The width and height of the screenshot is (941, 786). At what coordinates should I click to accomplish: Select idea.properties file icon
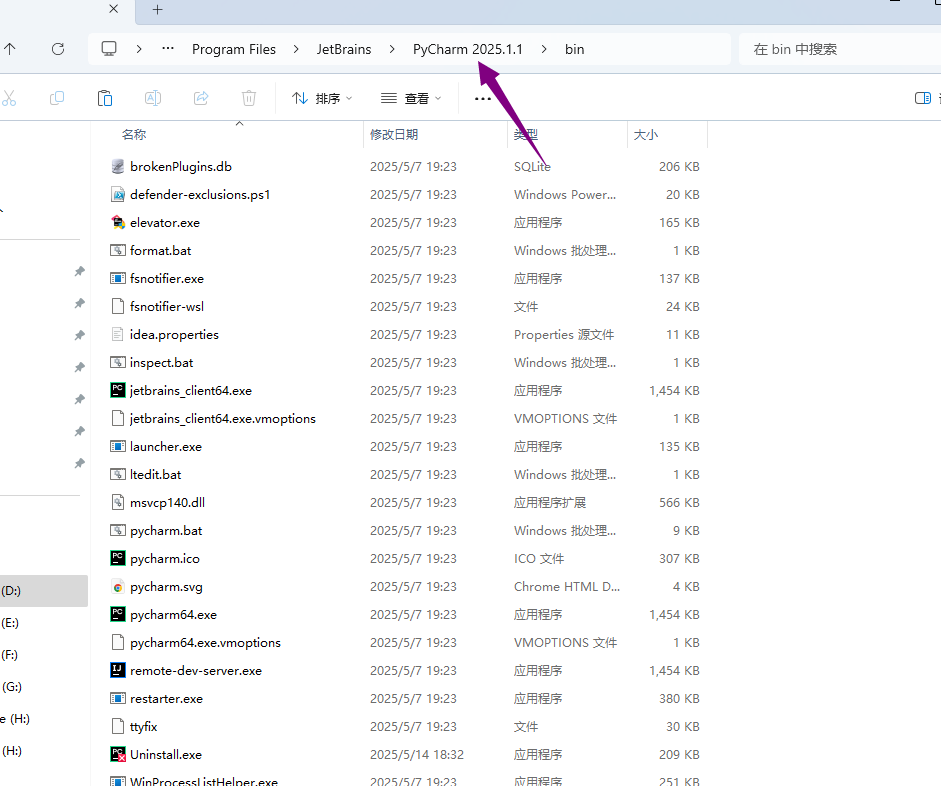[118, 334]
